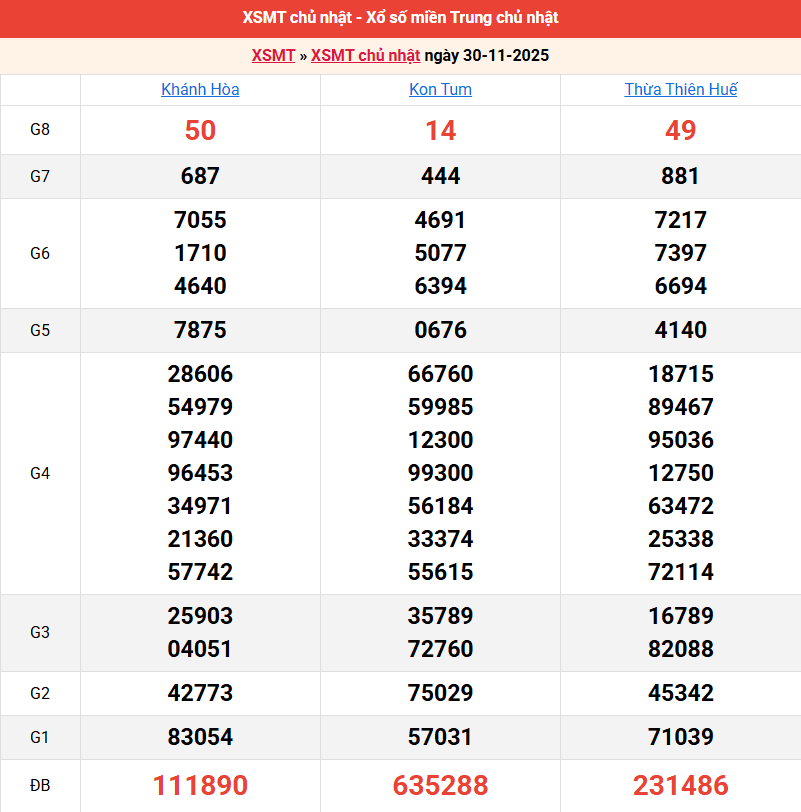Open the Khánh Hòa province link
This screenshot has height=812, width=801.
tap(200, 89)
